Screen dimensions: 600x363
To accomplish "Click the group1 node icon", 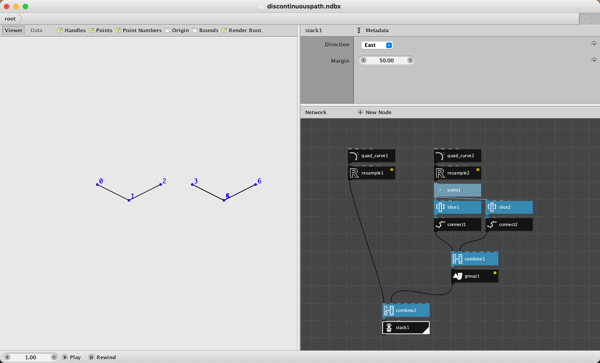I will pos(457,276).
